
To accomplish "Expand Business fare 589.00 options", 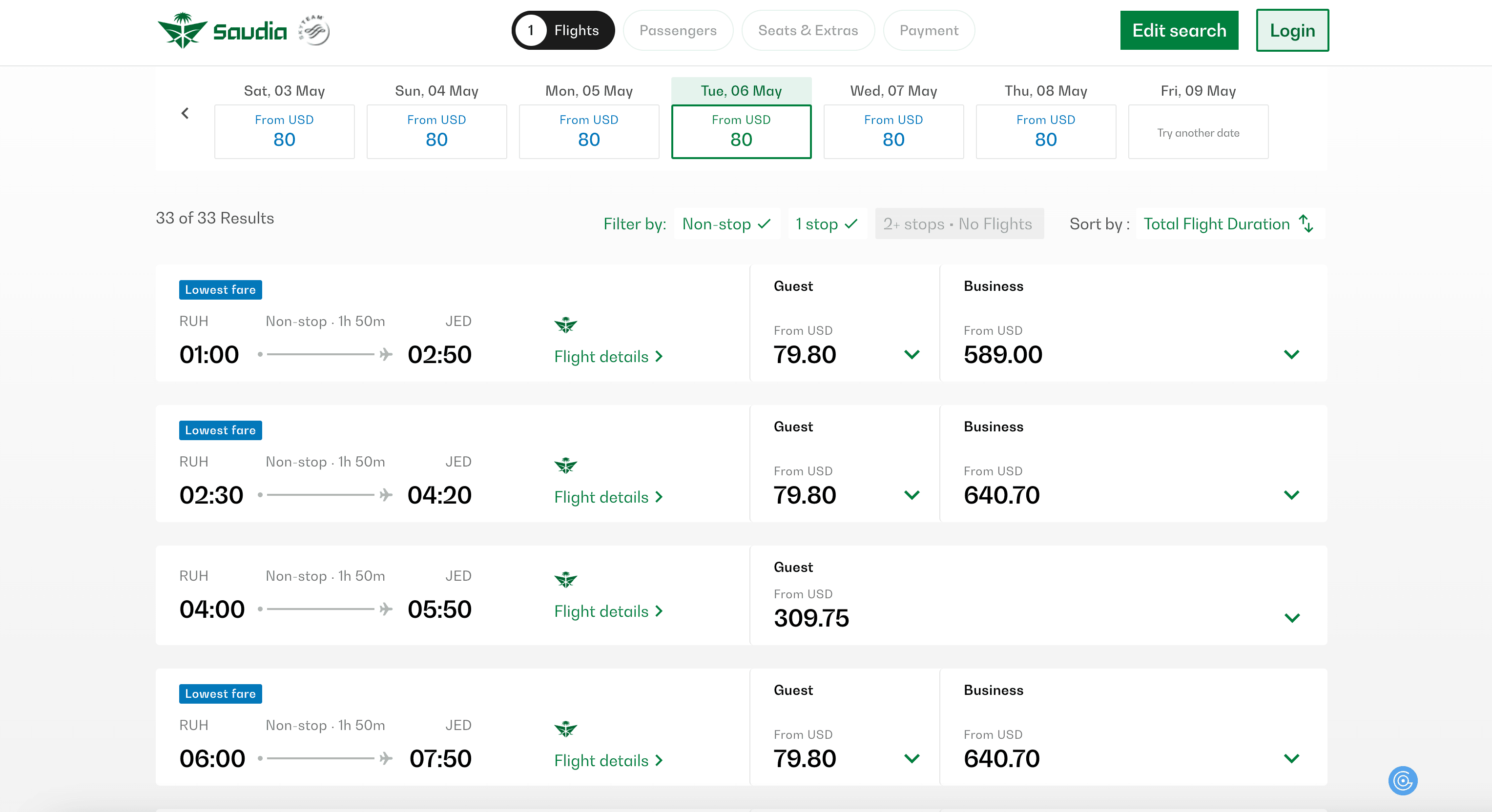I will coord(1291,354).
